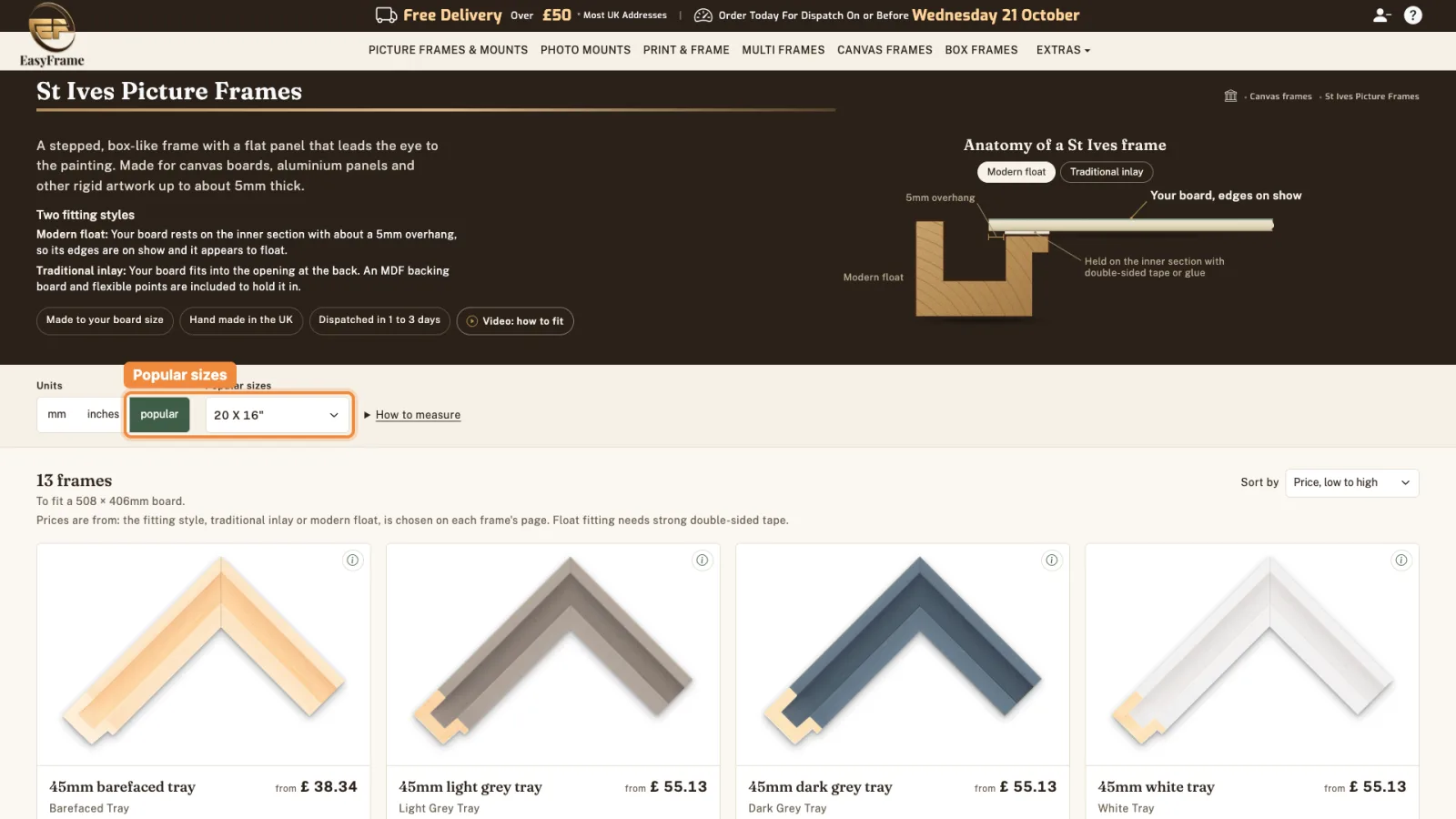
Task: Click the Canvas frames breadcrumb link
Action: (x=1280, y=96)
